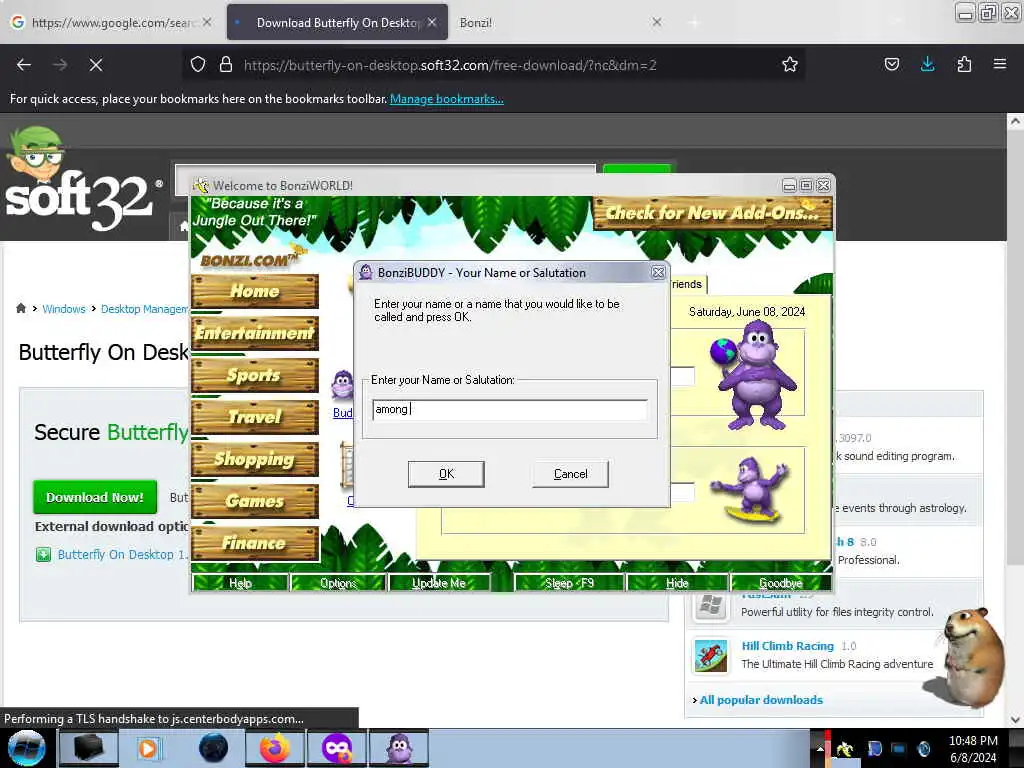Stop loading the page

[x=96, y=65]
